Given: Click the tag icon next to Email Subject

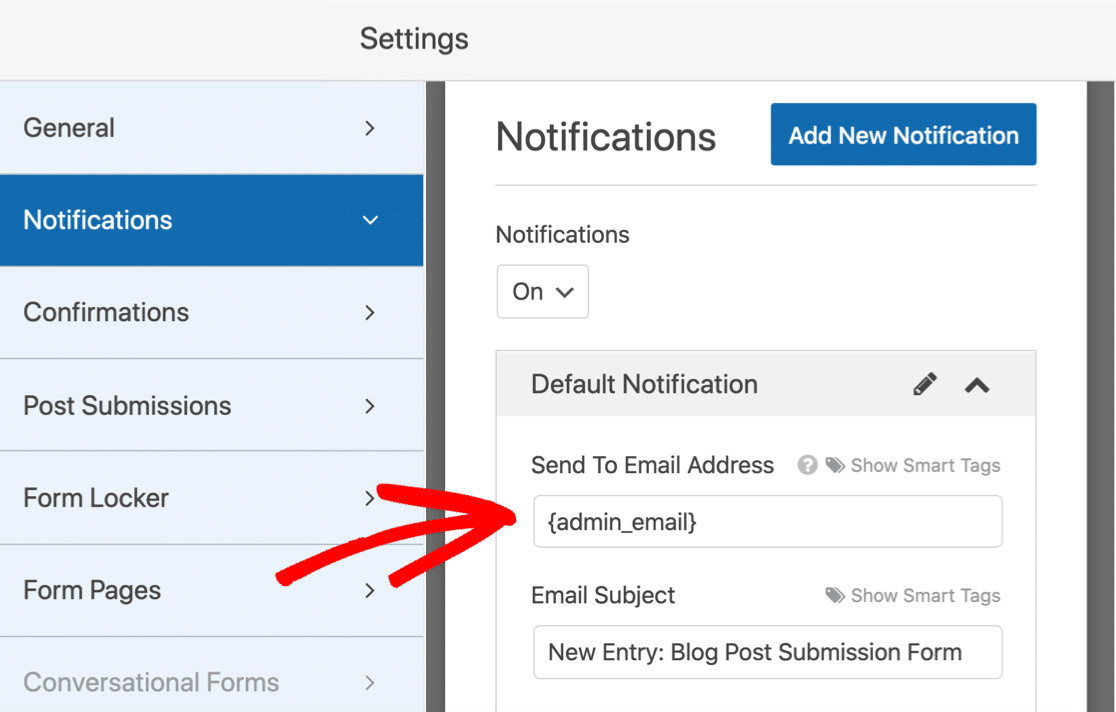Looking at the screenshot, I should coord(835,595).
